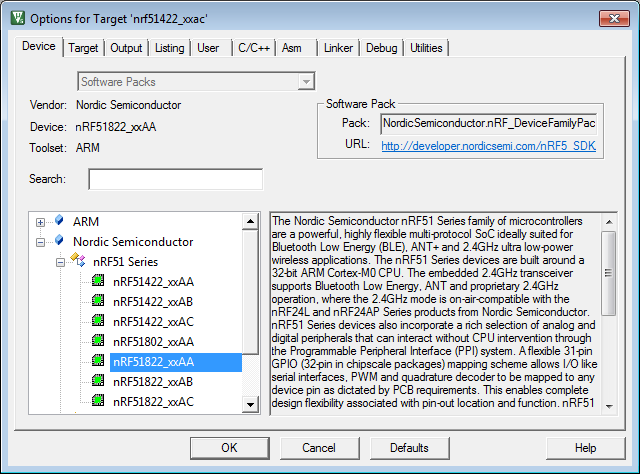
Task: Collapse the Nordic Semiconductor node
Action: tap(40, 243)
